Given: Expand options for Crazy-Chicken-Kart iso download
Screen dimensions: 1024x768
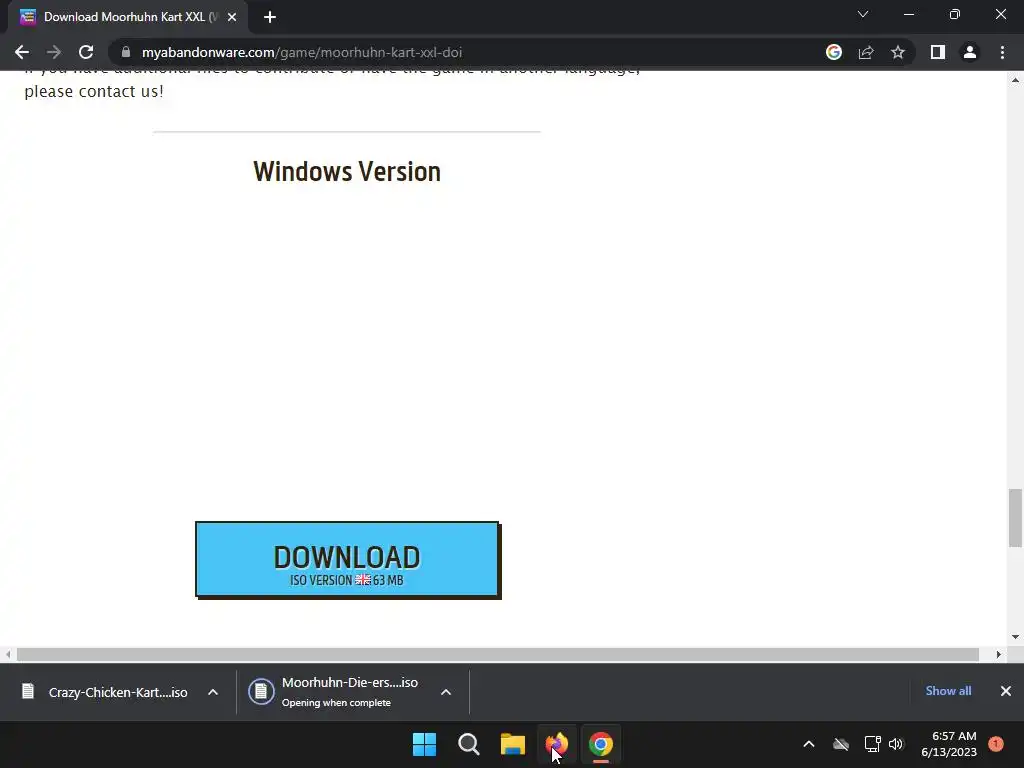Looking at the screenshot, I should 213,692.
